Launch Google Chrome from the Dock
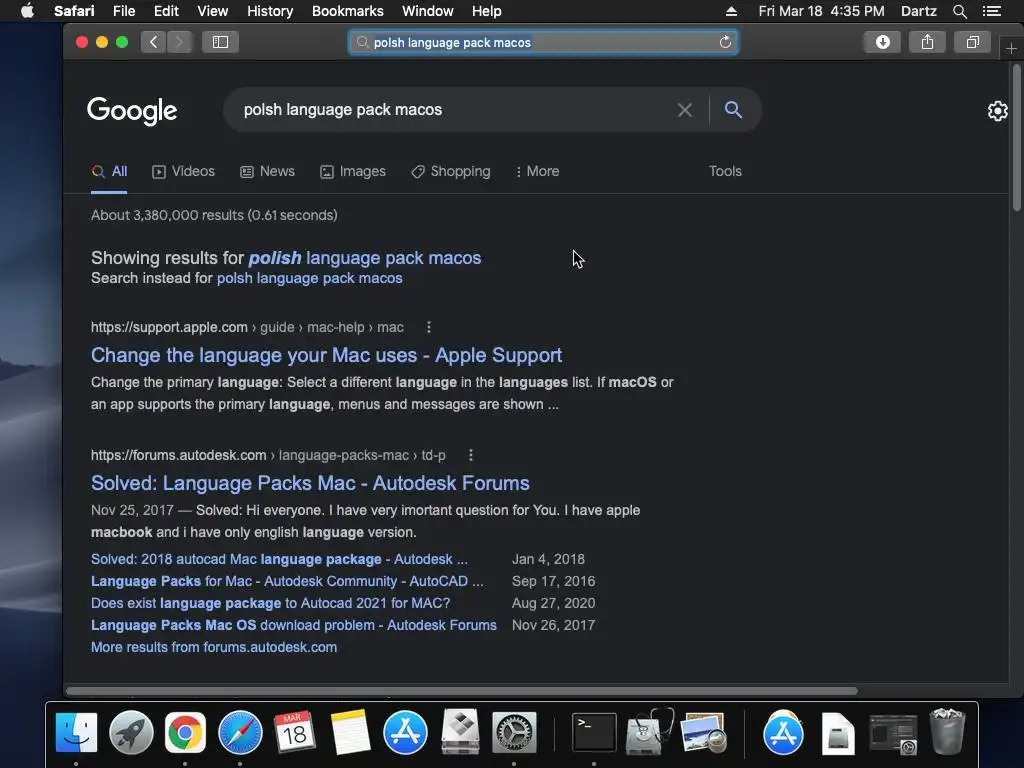This screenshot has height=768, width=1024. pos(185,732)
